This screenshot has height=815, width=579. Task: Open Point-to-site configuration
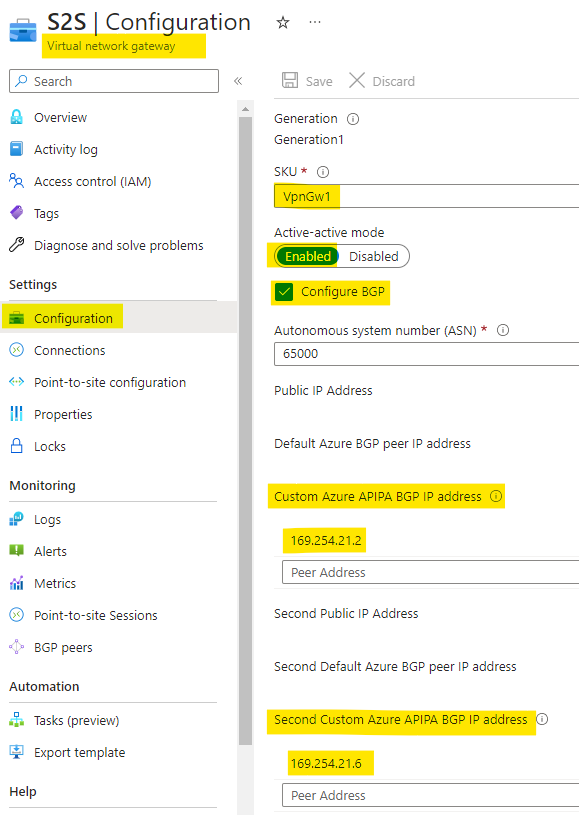click(110, 383)
